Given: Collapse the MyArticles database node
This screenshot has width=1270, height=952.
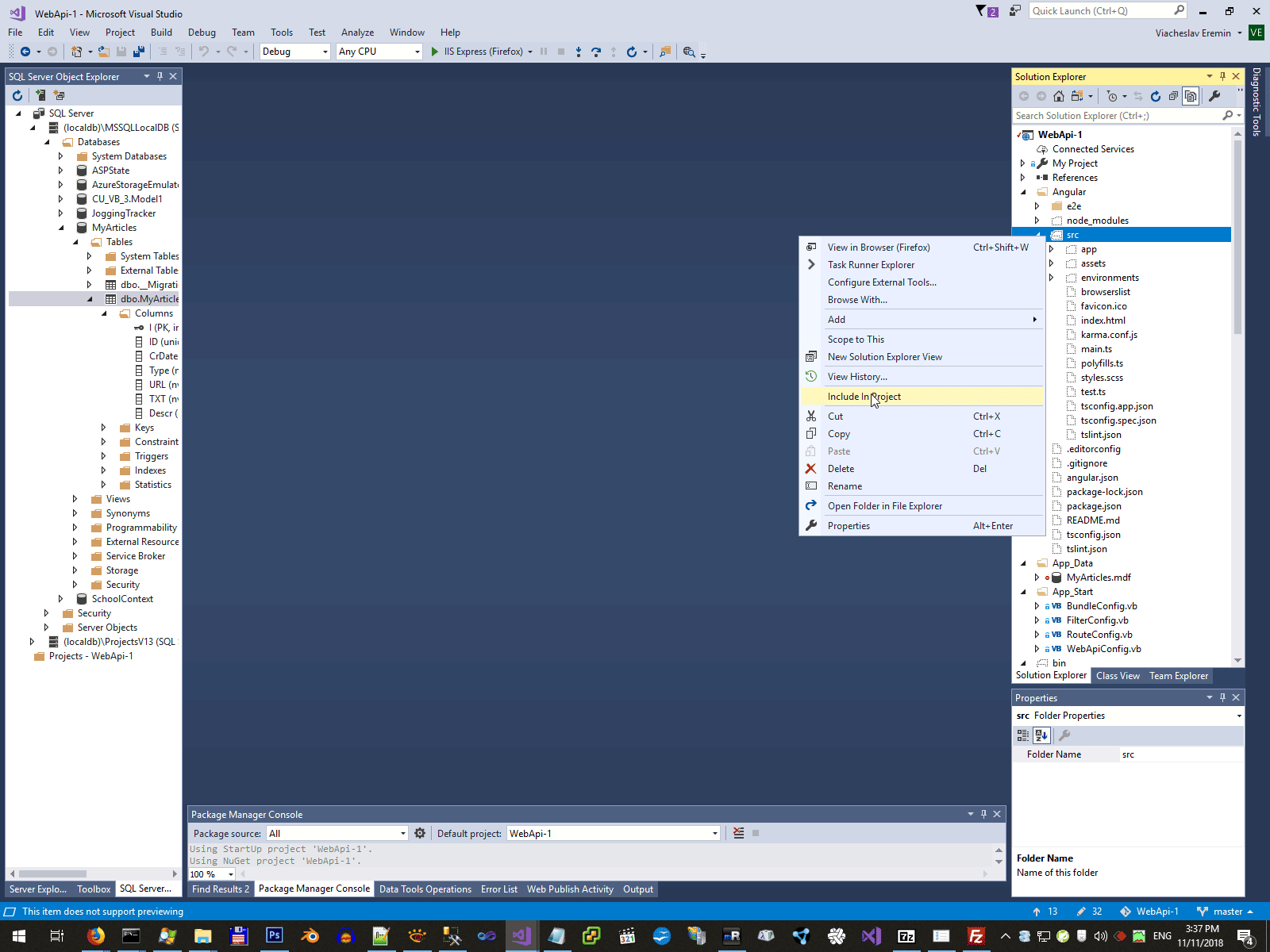Looking at the screenshot, I should coord(61,228).
